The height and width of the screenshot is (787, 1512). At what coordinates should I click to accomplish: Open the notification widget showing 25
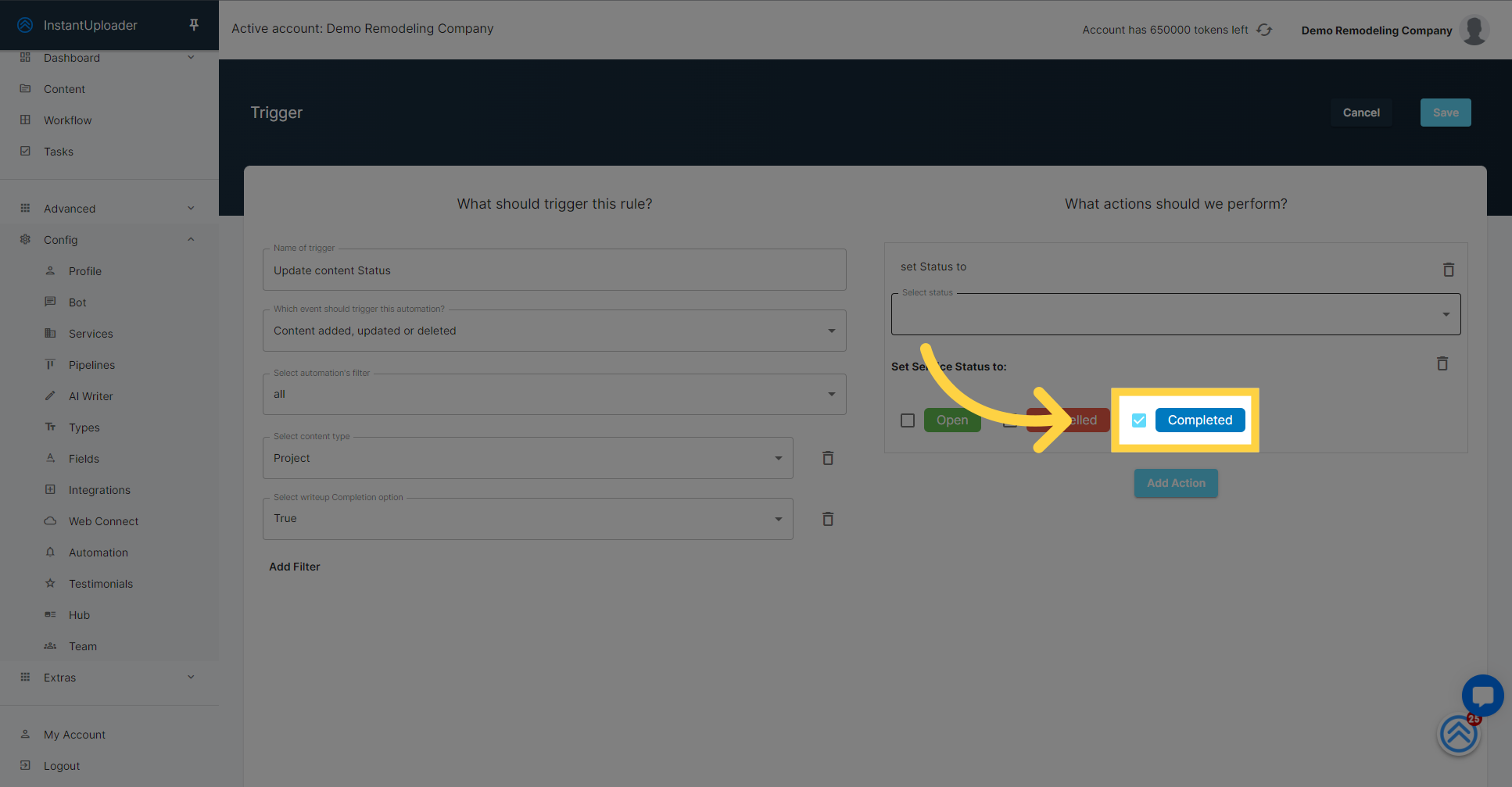click(1459, 734)
